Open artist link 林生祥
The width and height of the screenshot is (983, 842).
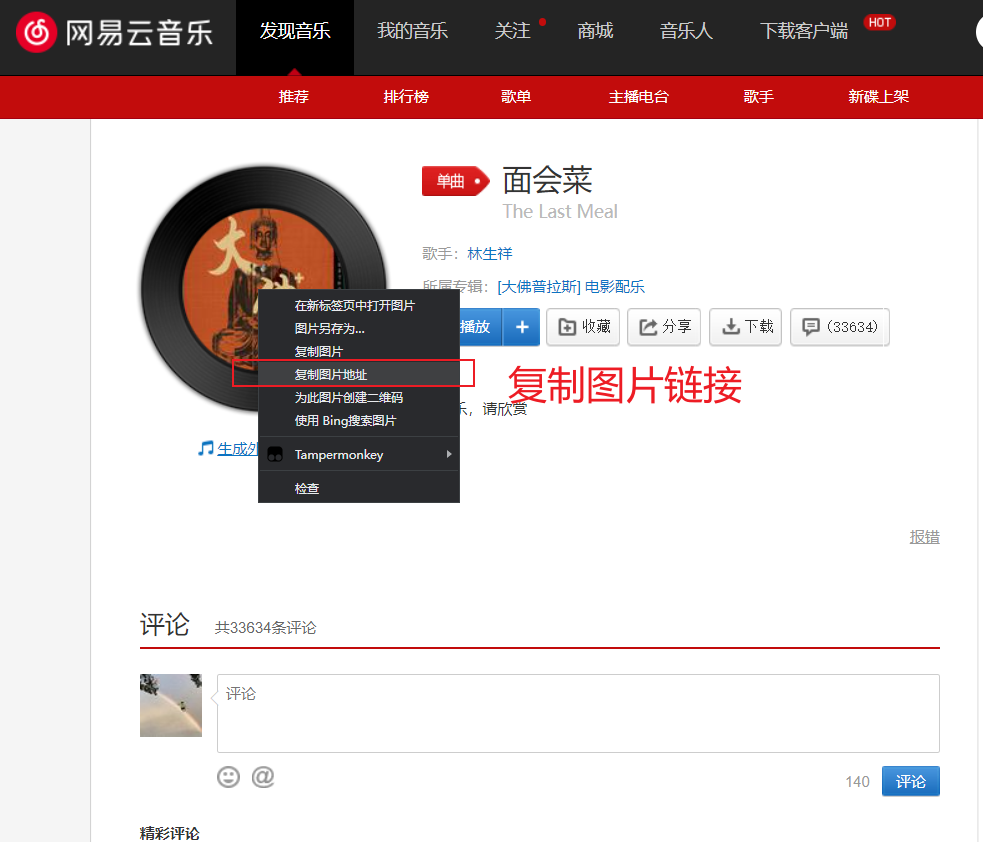[x=490, y=254]
